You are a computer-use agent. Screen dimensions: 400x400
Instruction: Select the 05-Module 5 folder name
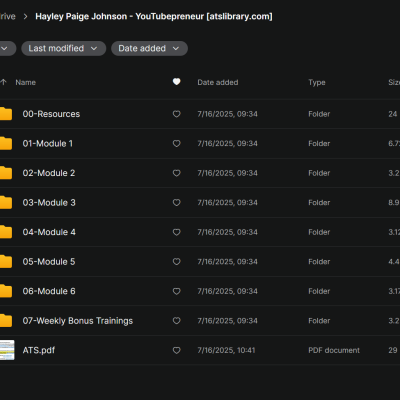(49, 262)
